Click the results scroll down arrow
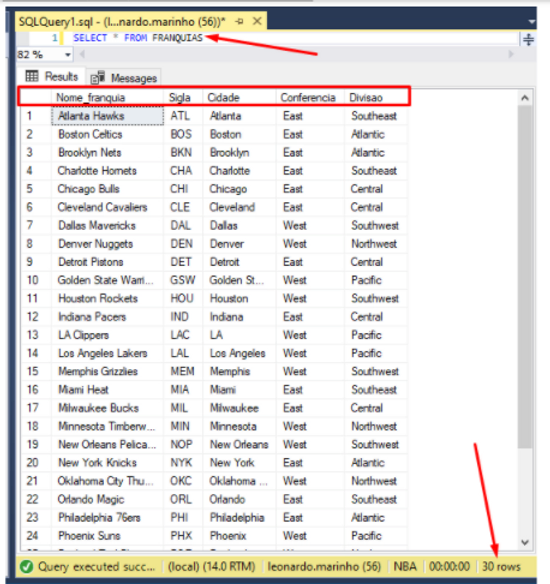The image size is (550, 584). tap(525, 542)
